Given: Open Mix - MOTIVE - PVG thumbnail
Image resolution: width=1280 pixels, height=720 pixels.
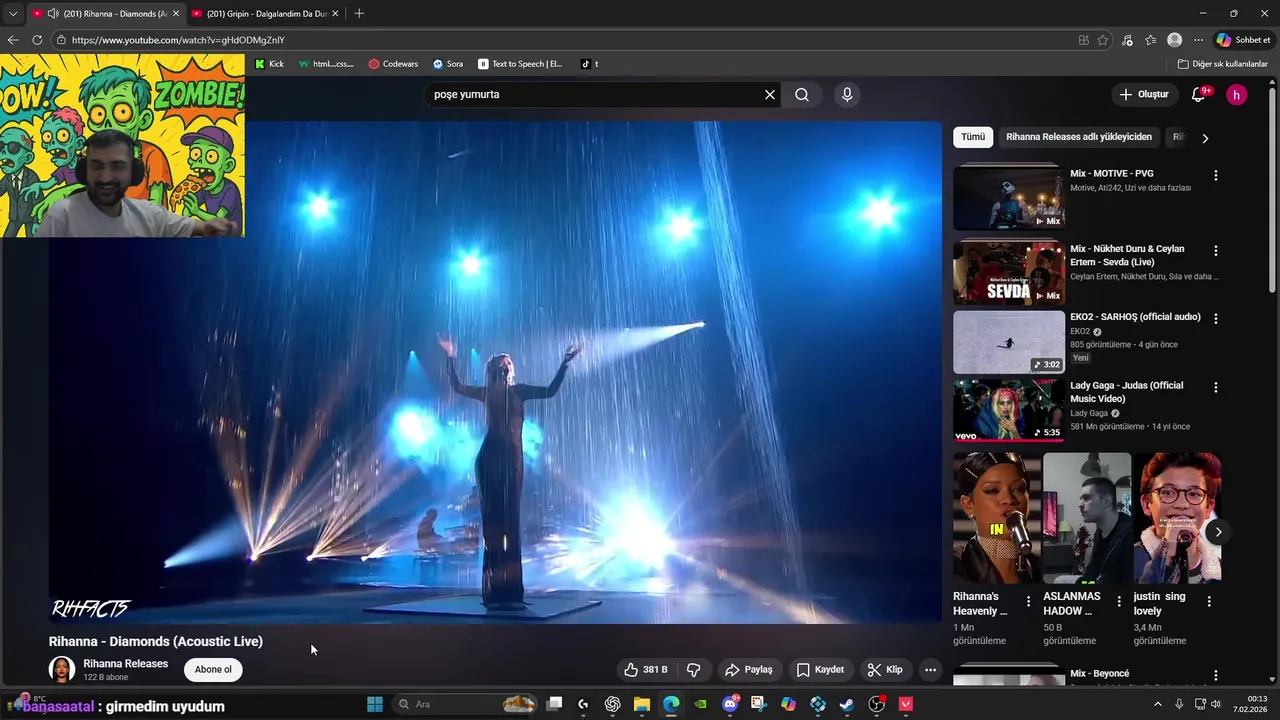Looking at the screenshot, I should (1009, 198).
